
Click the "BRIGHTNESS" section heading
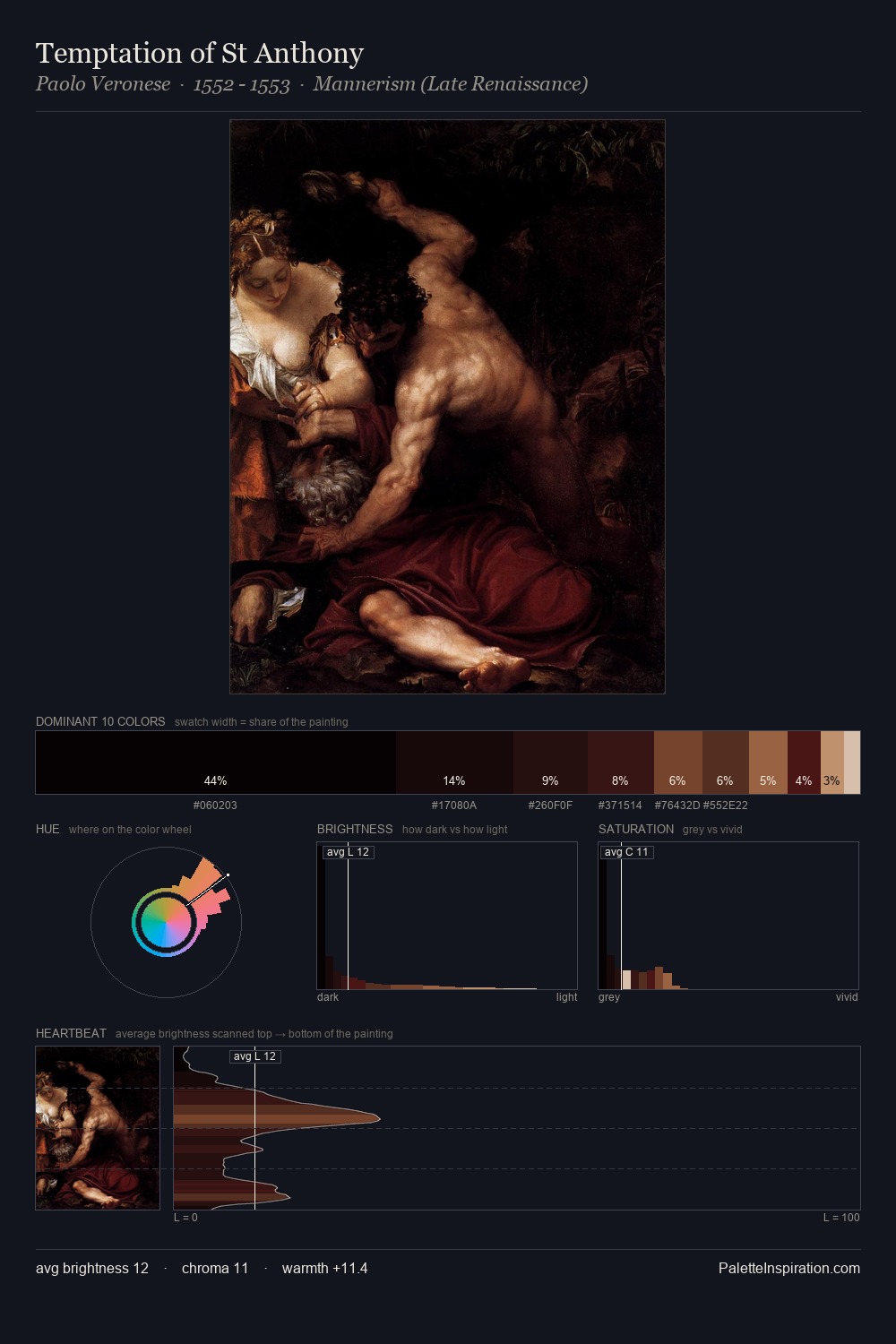pyautogui.click(x=355, y=829)
